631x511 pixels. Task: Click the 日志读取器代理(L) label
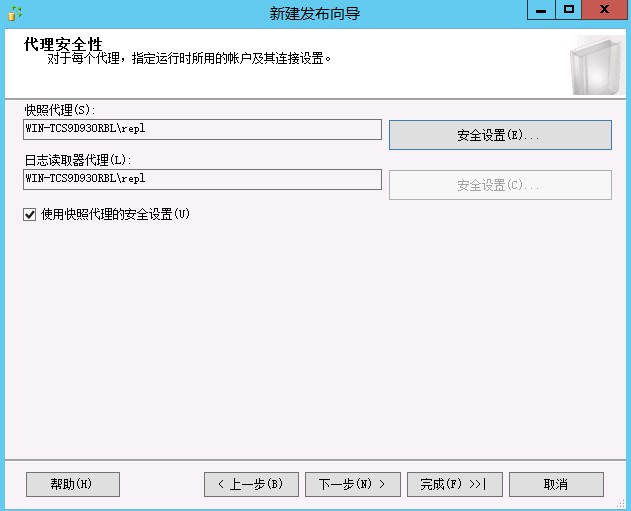[78, 159]
